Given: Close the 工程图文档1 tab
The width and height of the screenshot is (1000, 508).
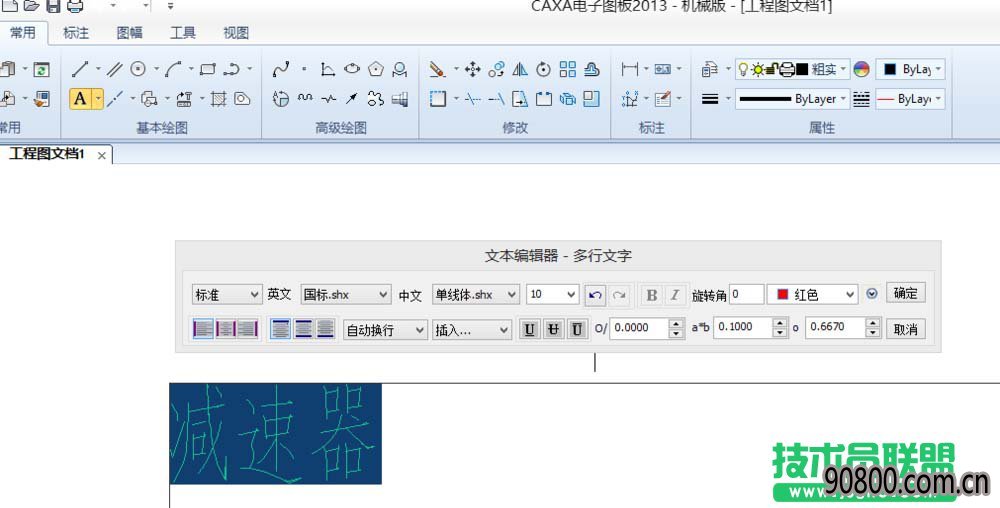Looking at the screenshot, I should [101, 155].
